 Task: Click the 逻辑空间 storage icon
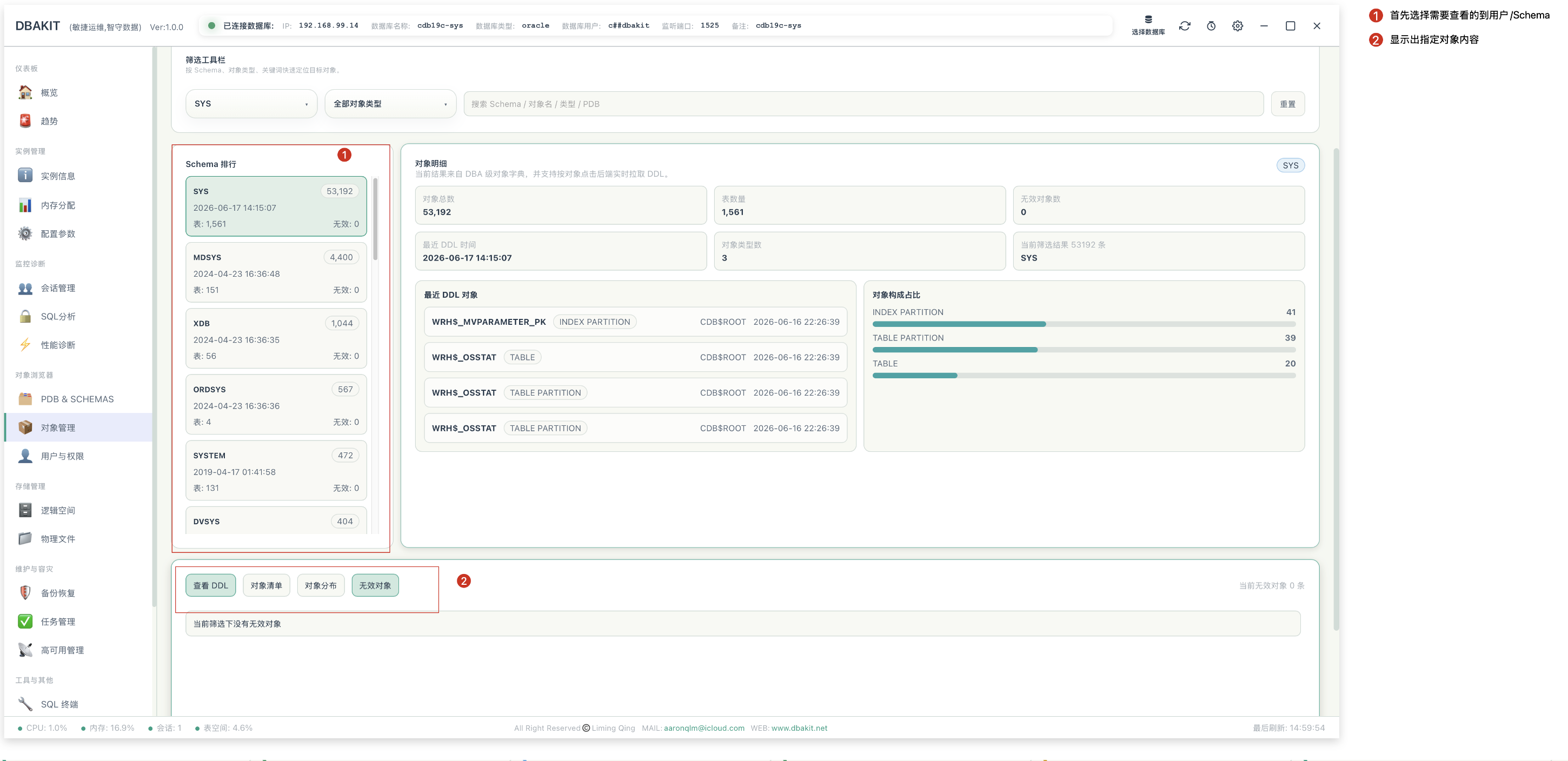[25, 510]
